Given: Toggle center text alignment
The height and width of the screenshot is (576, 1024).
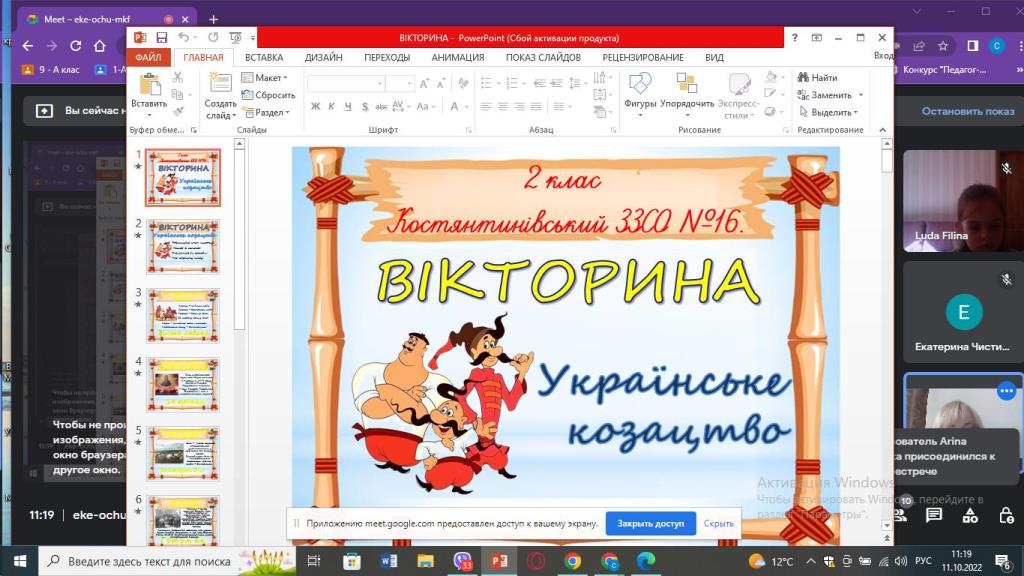Looking at the screenshot, I should [503, 106].
